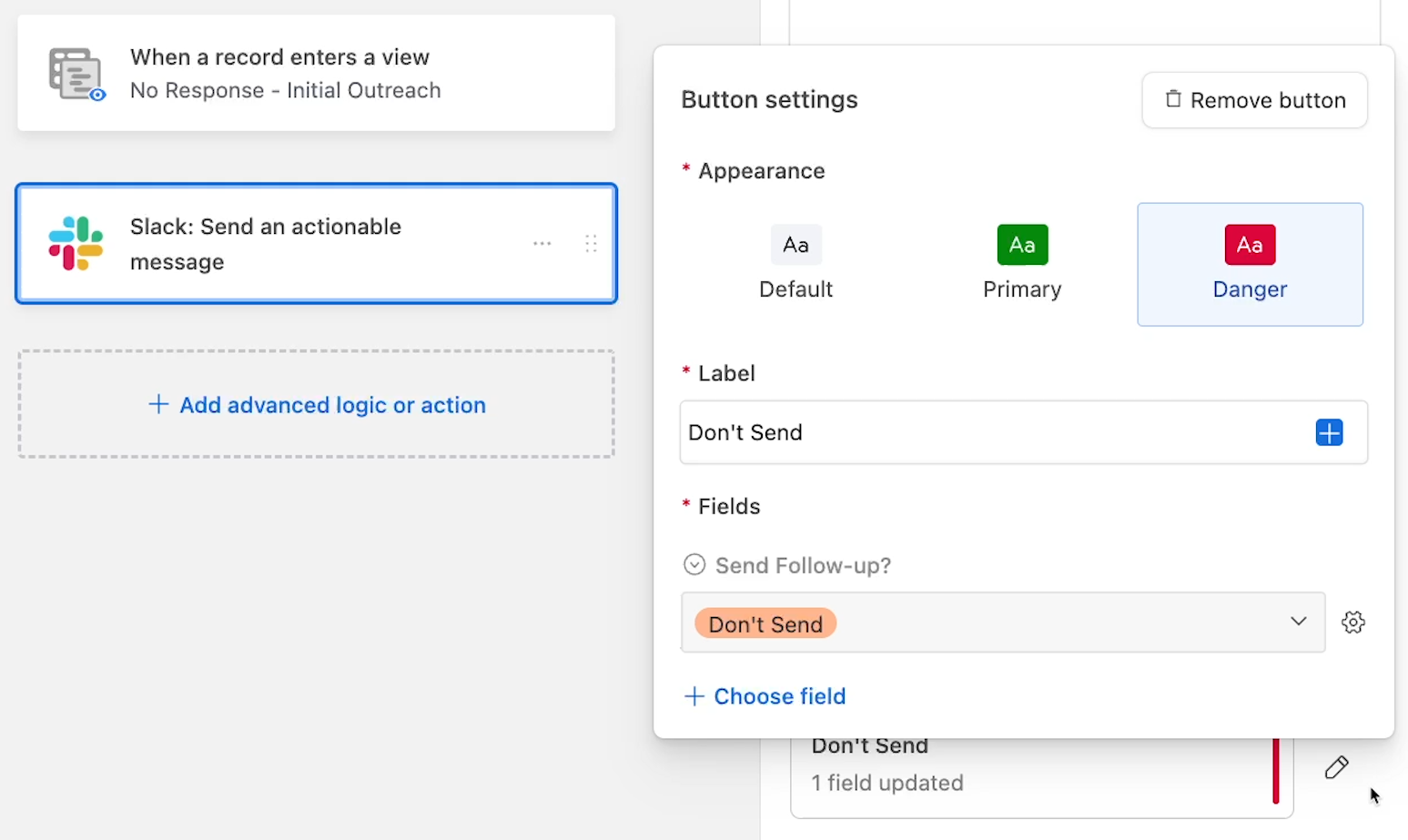Click the pencil edit icon for Don't Send button

[1336, 767]
